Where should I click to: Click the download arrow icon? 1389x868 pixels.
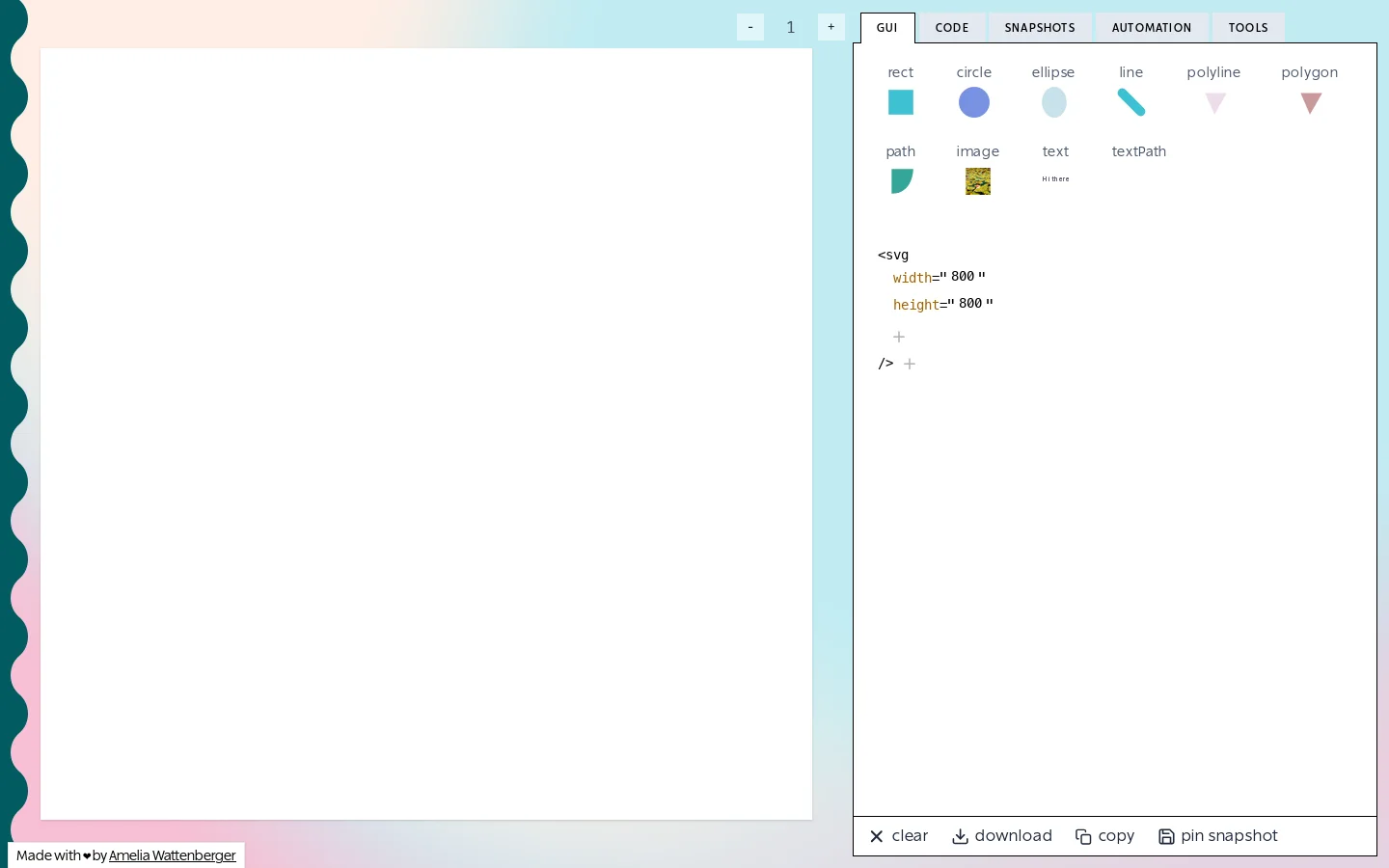(960, 836)
